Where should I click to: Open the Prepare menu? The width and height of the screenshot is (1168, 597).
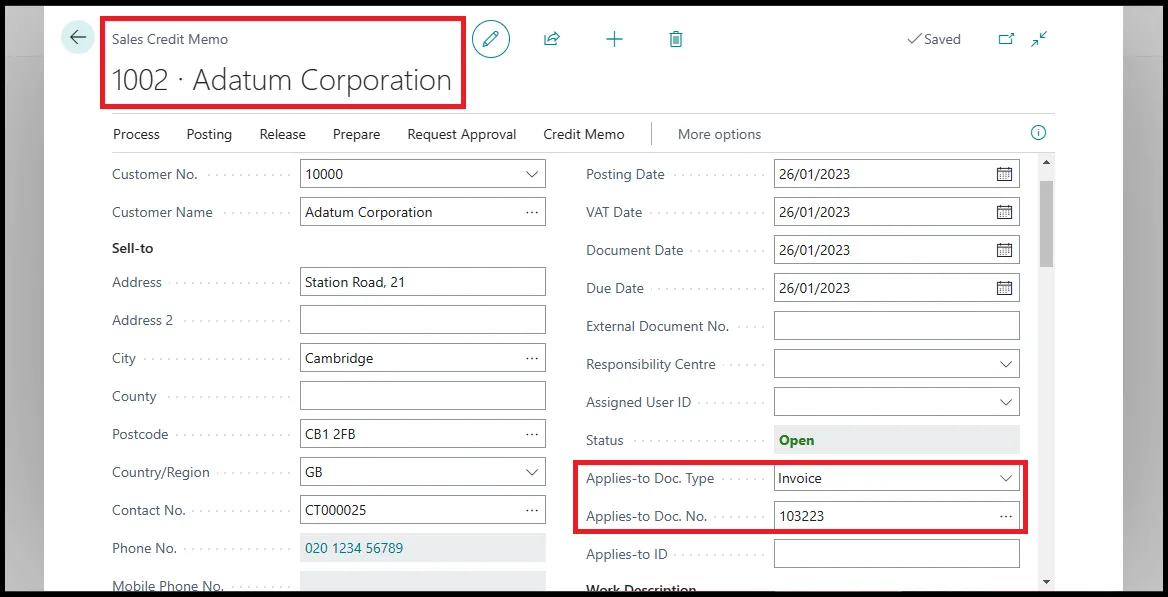356,134
